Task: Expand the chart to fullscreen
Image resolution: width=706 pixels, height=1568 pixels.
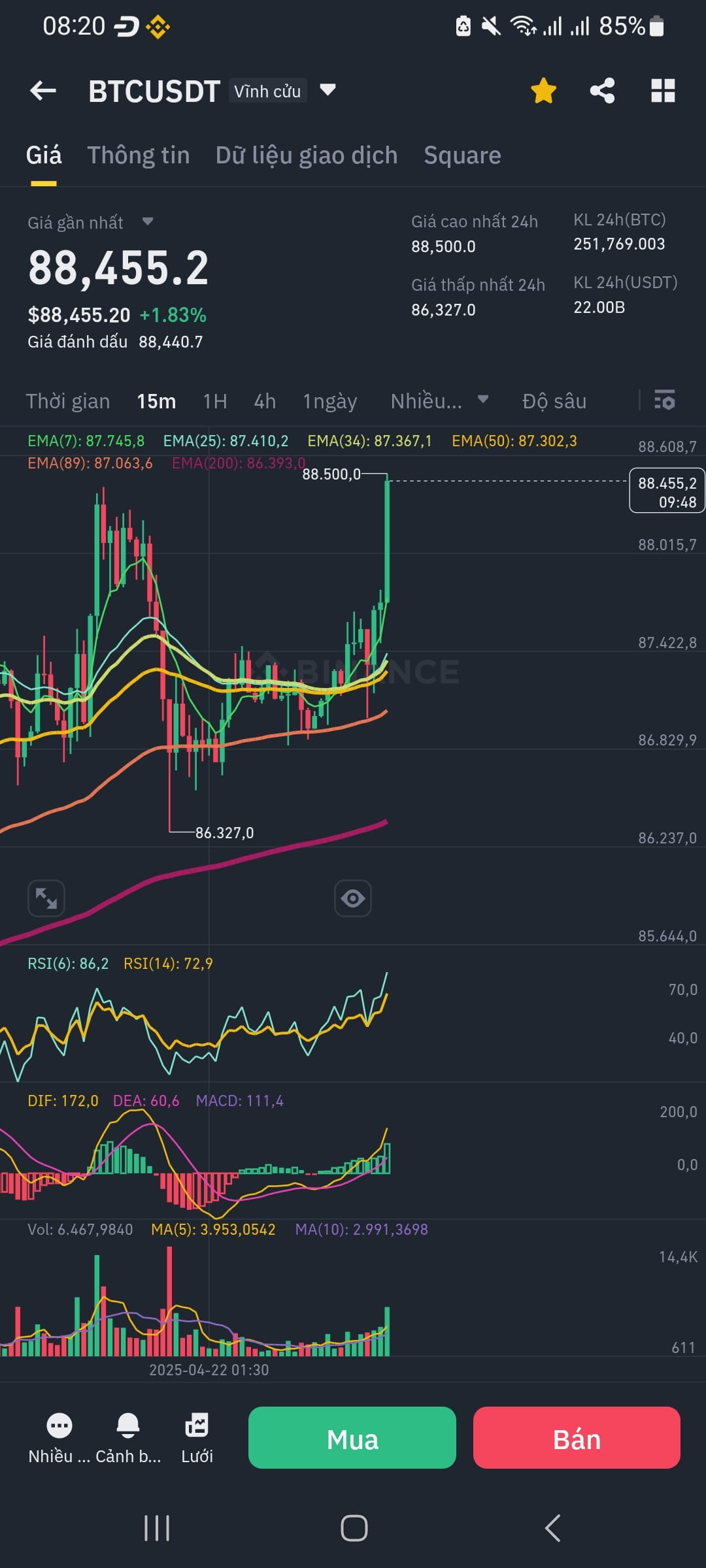Action: (x=46, y=898)
